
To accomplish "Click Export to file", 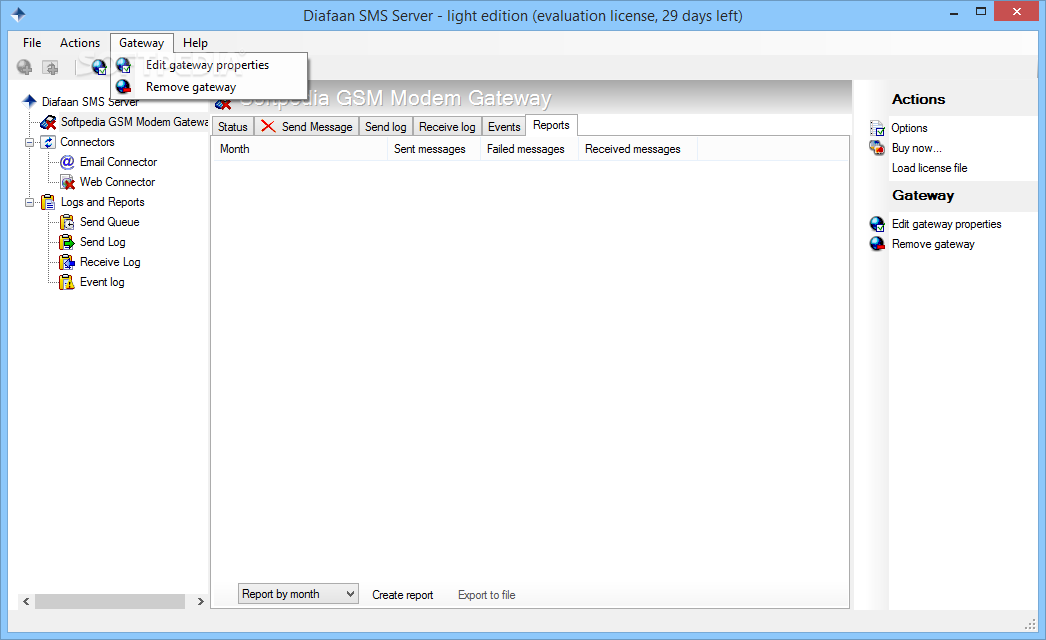I will coord(486,595).
